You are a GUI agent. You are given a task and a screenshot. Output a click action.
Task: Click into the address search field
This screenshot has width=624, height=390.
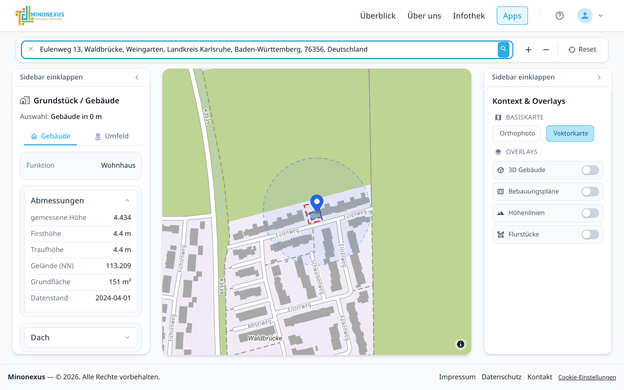pyautogui.click(x=267, y=49)
